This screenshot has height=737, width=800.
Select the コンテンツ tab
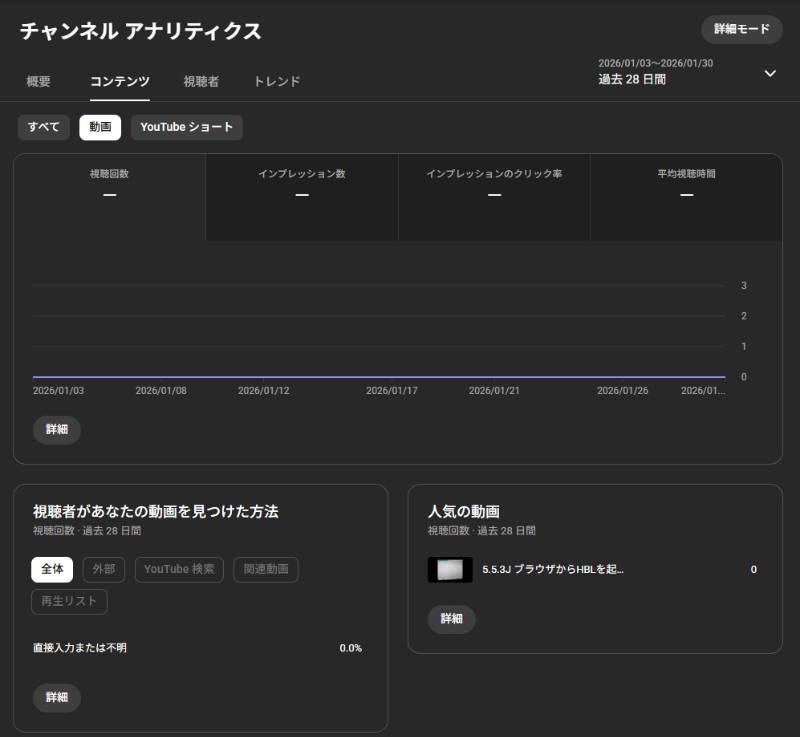coord(120,81)
